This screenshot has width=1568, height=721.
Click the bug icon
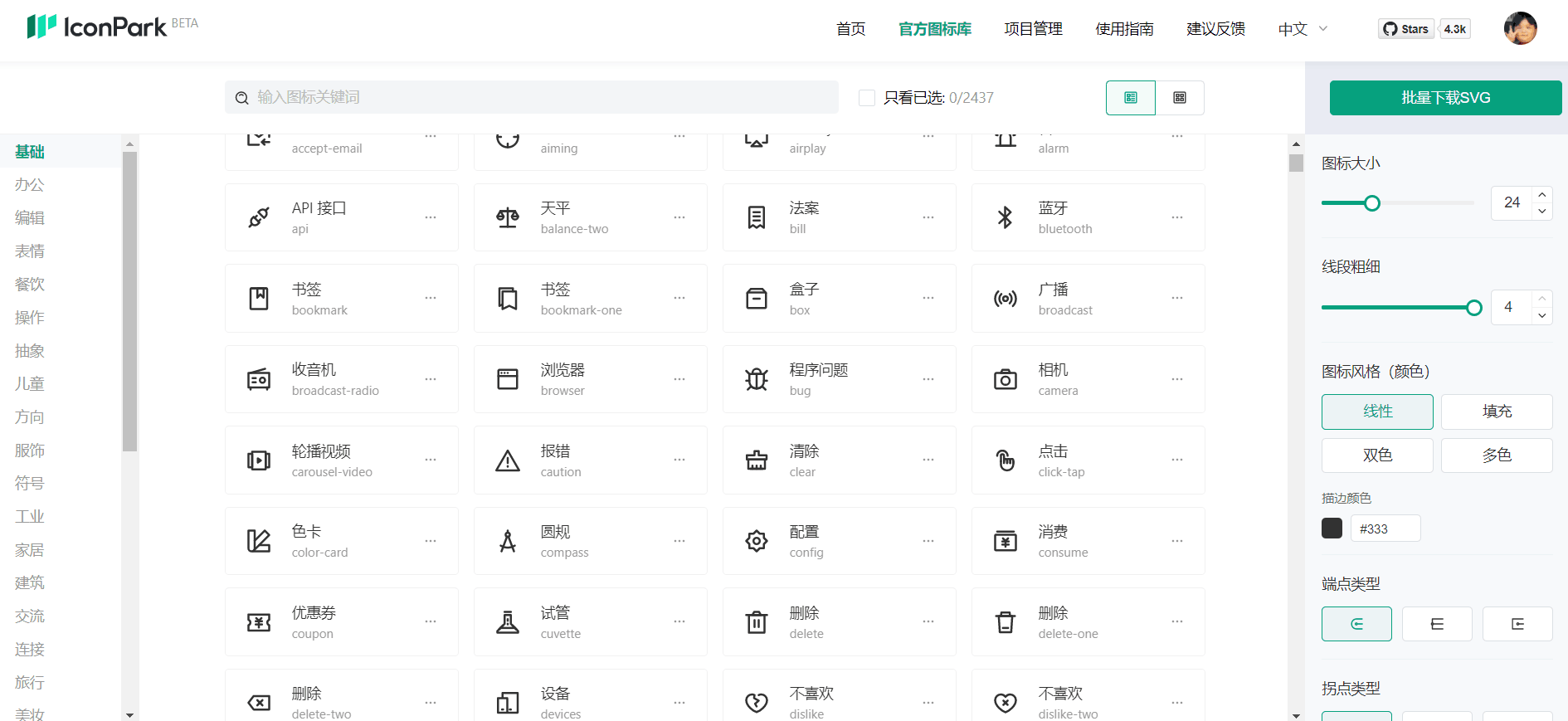[756, 379]
